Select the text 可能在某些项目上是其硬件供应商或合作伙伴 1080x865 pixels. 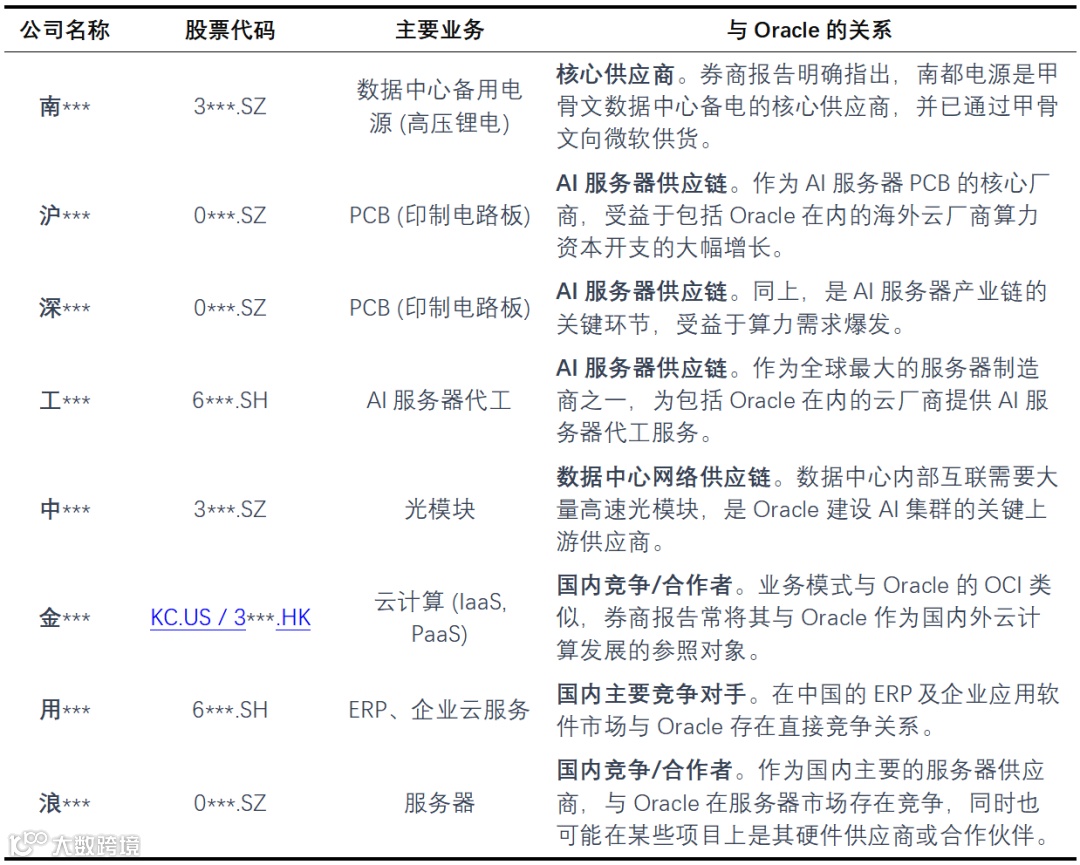[x=796, y=835]
